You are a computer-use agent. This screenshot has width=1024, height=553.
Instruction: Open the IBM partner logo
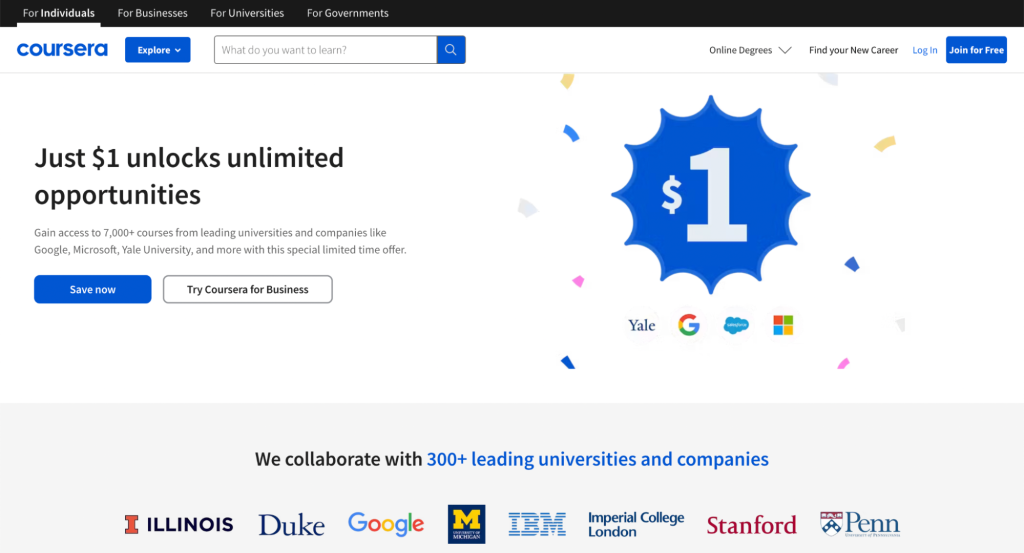coord(537,524)
